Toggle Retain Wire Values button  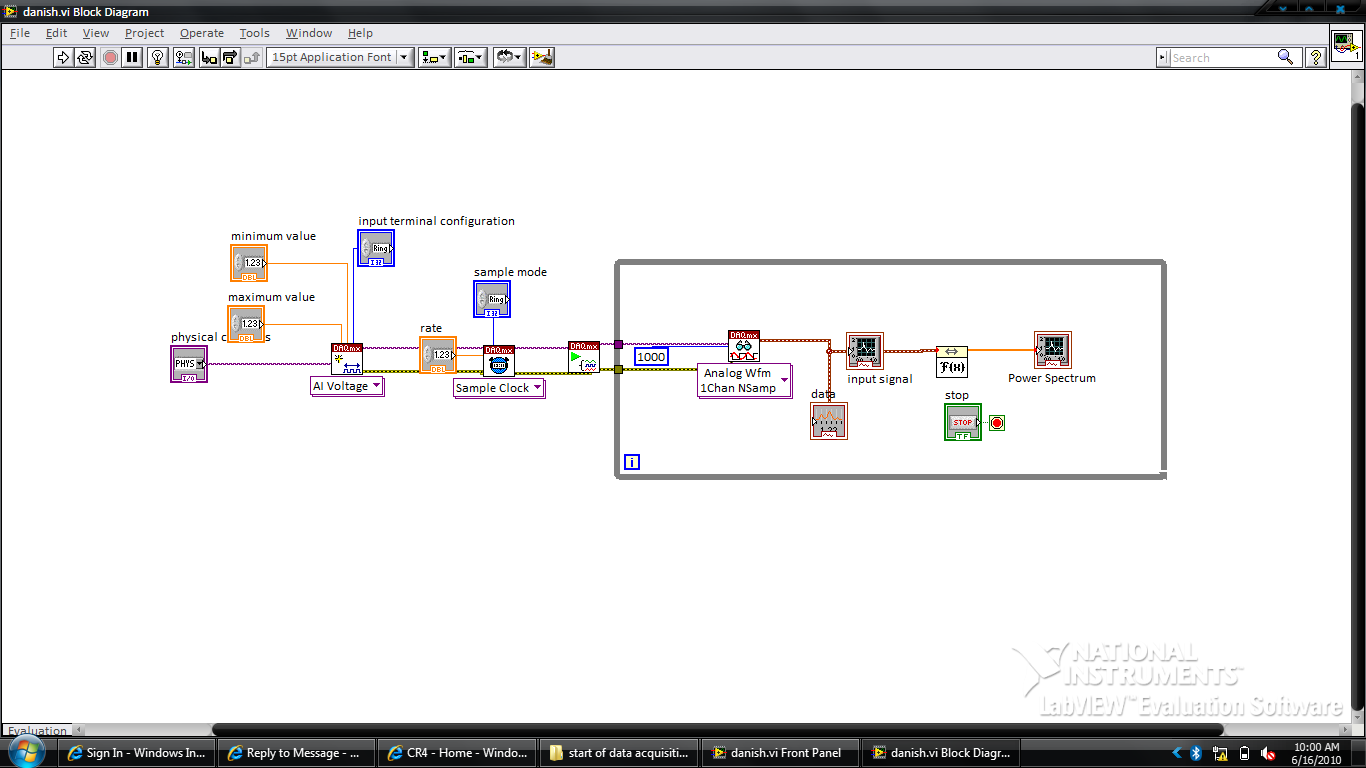tap(184, 57)
